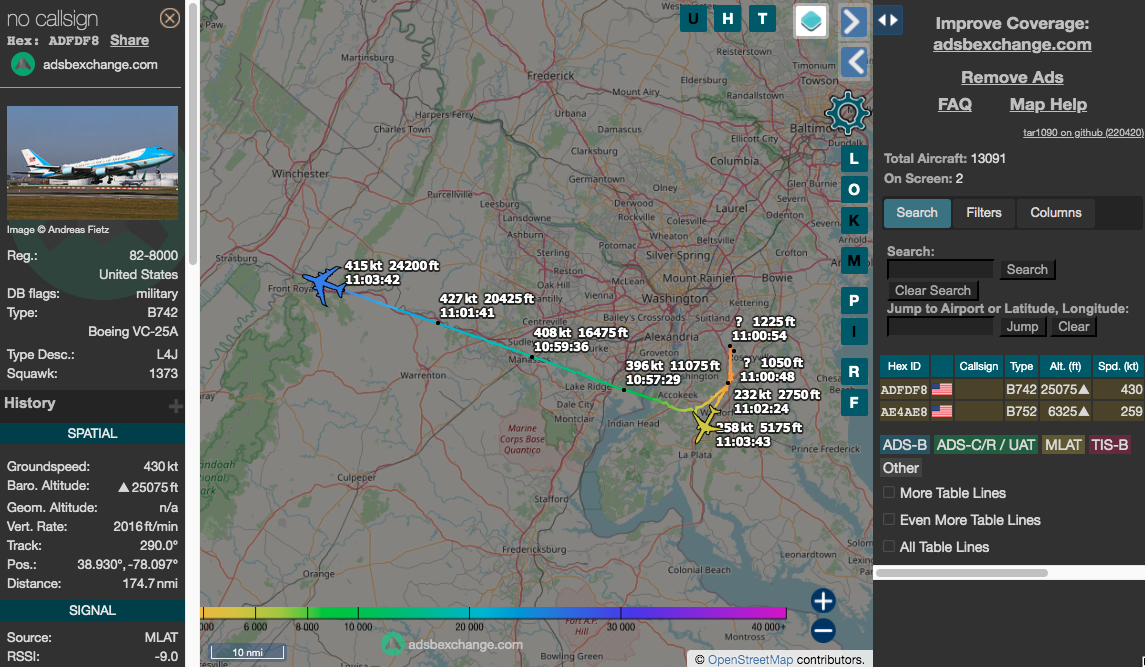
Task: Open the adsbexchange.com Improve Coverage link
Action: click(x=1012, y=45)
